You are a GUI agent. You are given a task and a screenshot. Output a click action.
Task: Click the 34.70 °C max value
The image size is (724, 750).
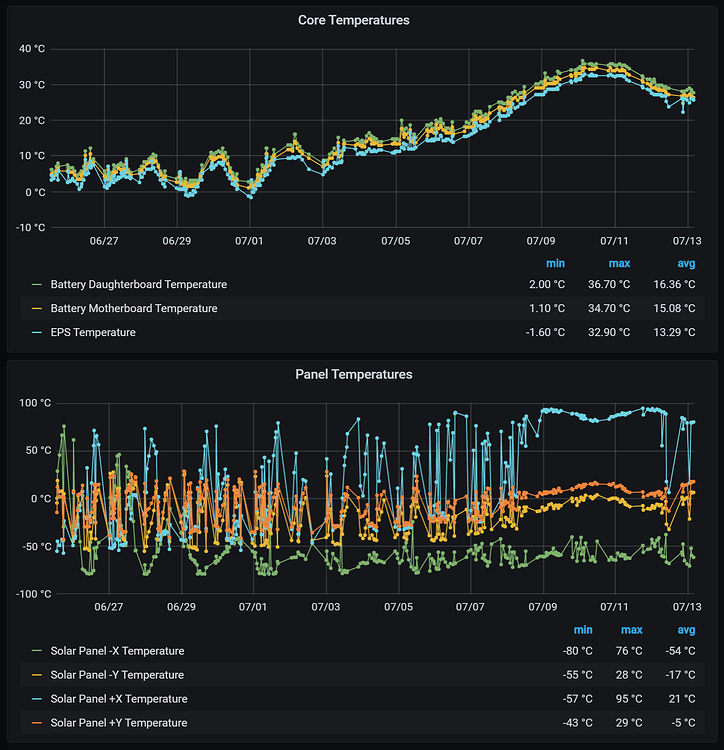click(x=609, y=309)
